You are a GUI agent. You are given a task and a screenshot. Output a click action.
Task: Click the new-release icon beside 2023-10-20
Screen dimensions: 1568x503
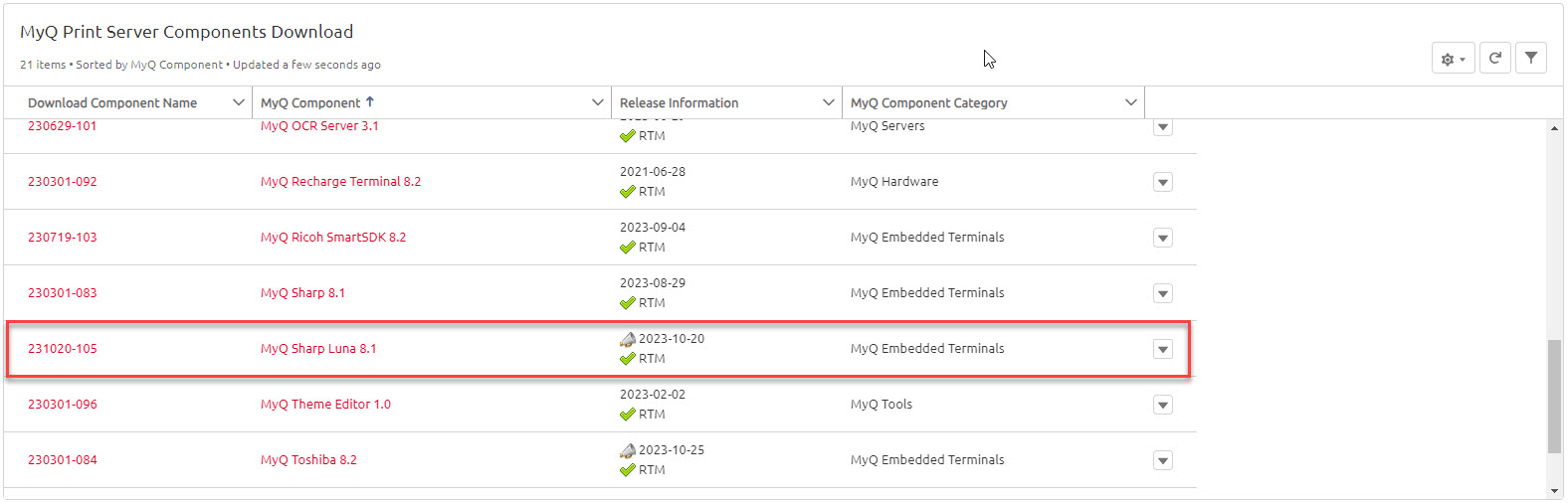pos(628,339)
